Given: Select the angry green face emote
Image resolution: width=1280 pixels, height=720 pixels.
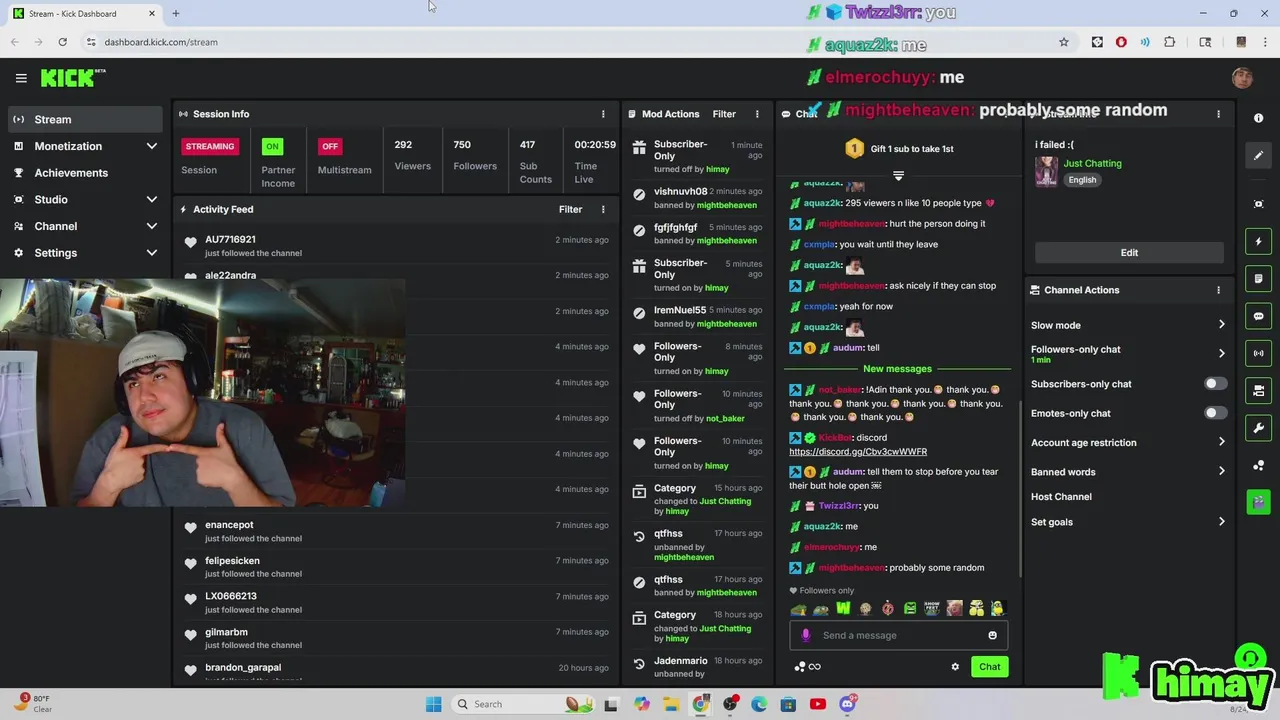Looking at the screenshot, I should coord(910,608).
